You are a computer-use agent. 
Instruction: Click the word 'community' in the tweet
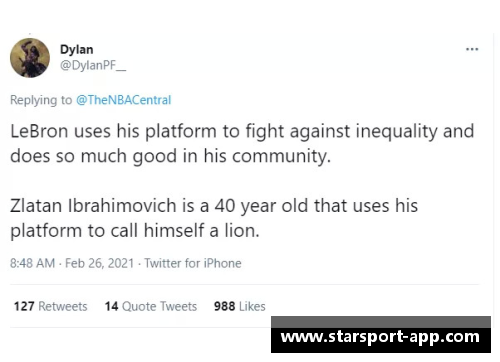point(279,156)
